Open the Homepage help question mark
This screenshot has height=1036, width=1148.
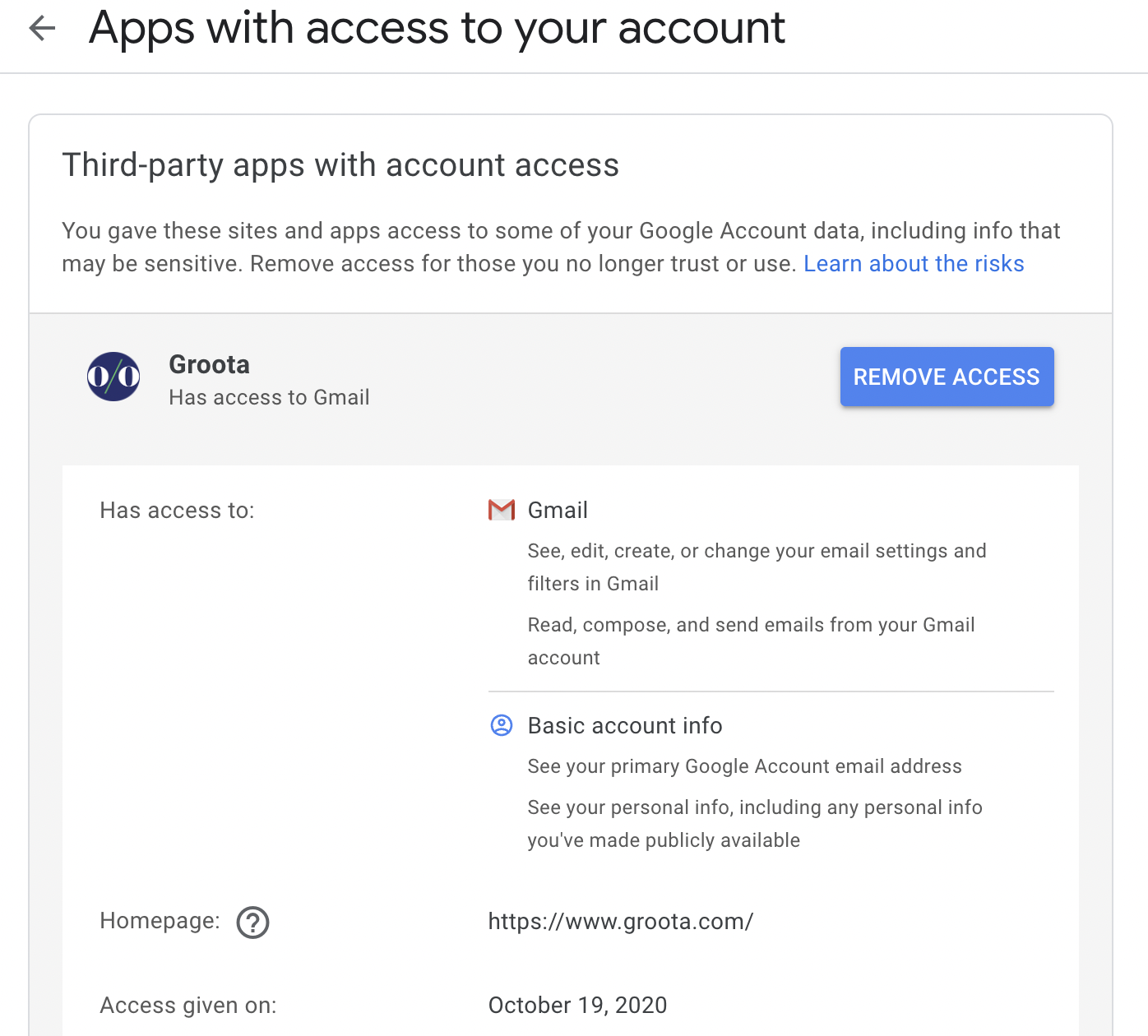252,923
